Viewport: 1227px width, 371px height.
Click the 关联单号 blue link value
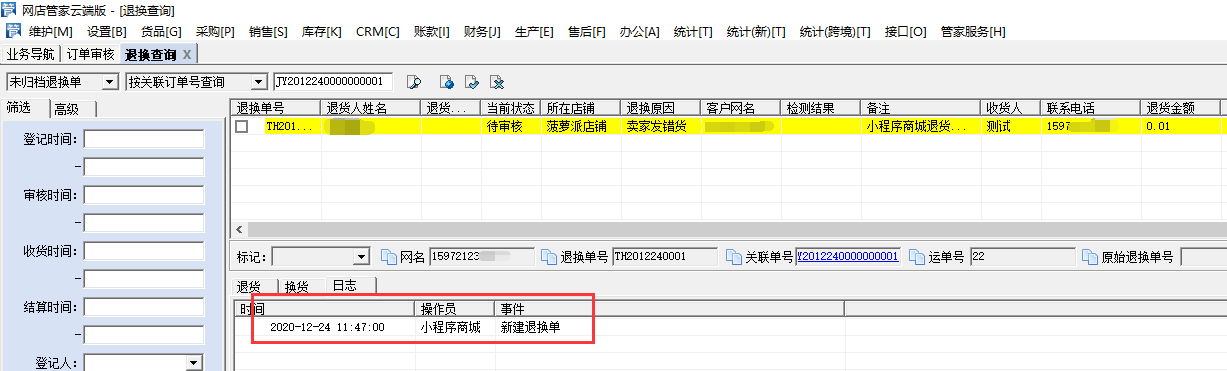tap(848, 257)
